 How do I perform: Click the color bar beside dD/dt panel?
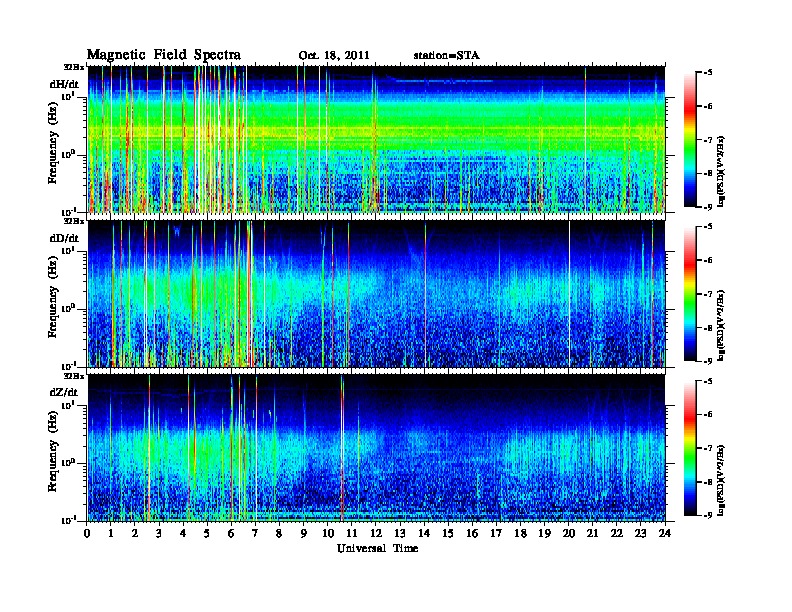coord(690,294)
